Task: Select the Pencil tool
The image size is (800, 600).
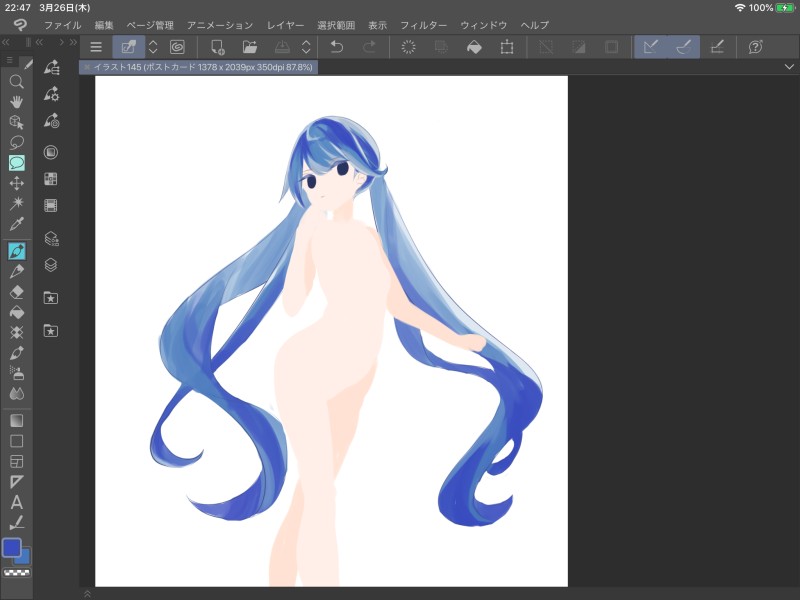Action: click(x=16, y=271)
